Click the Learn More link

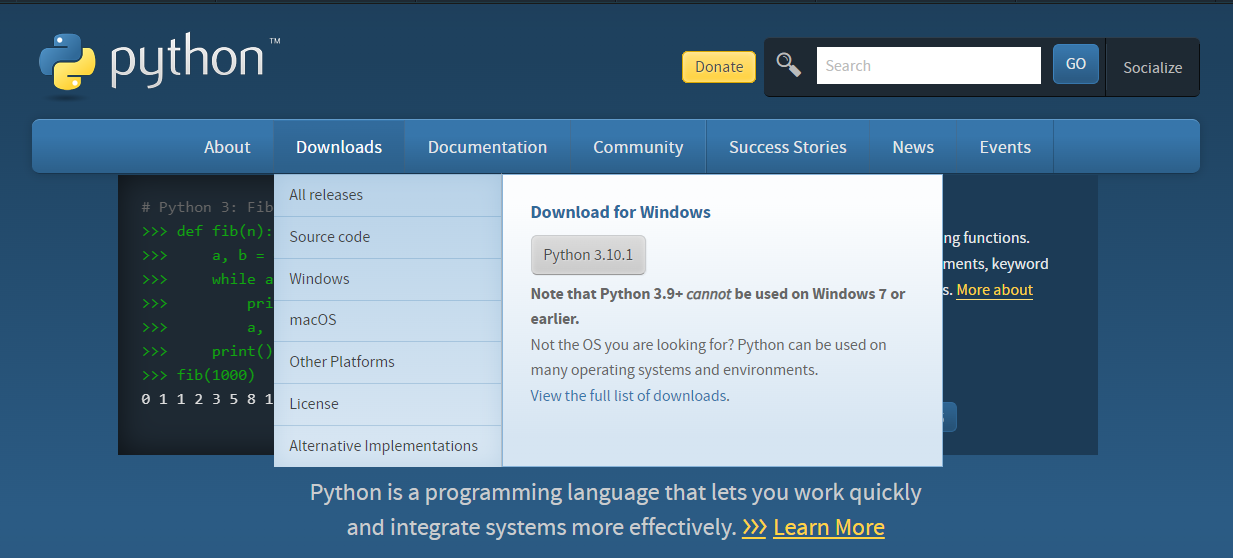[828, 528]
